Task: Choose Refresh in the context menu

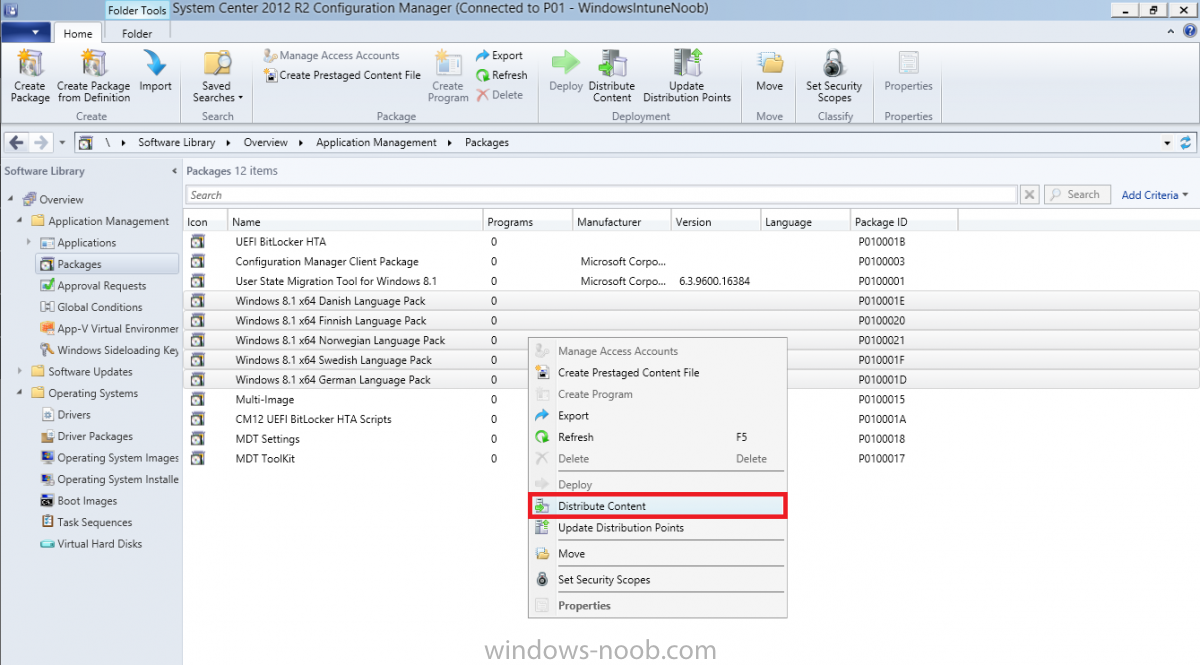Action: point(657,437)
